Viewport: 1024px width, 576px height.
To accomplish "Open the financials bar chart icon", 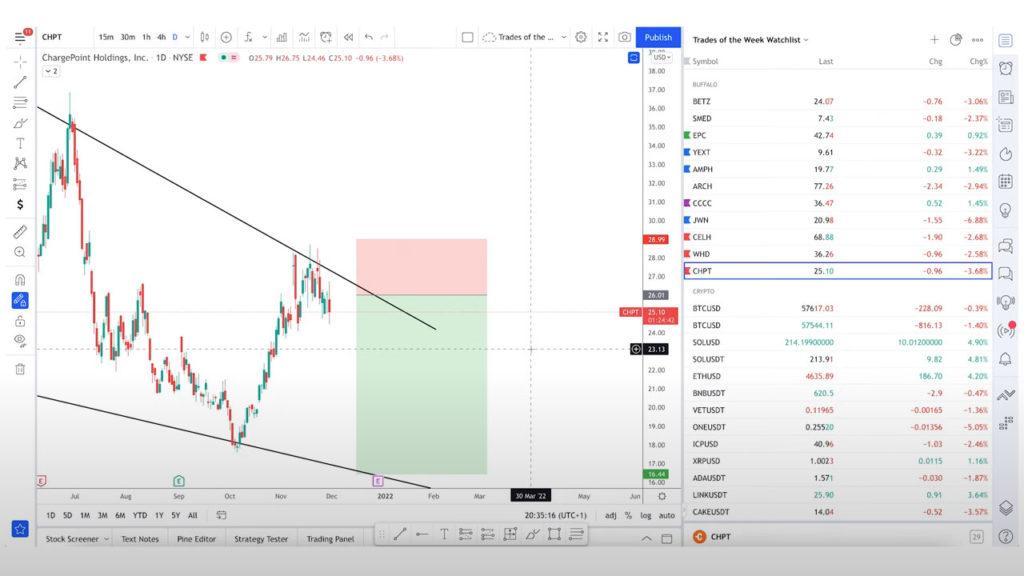I will 281,37.
